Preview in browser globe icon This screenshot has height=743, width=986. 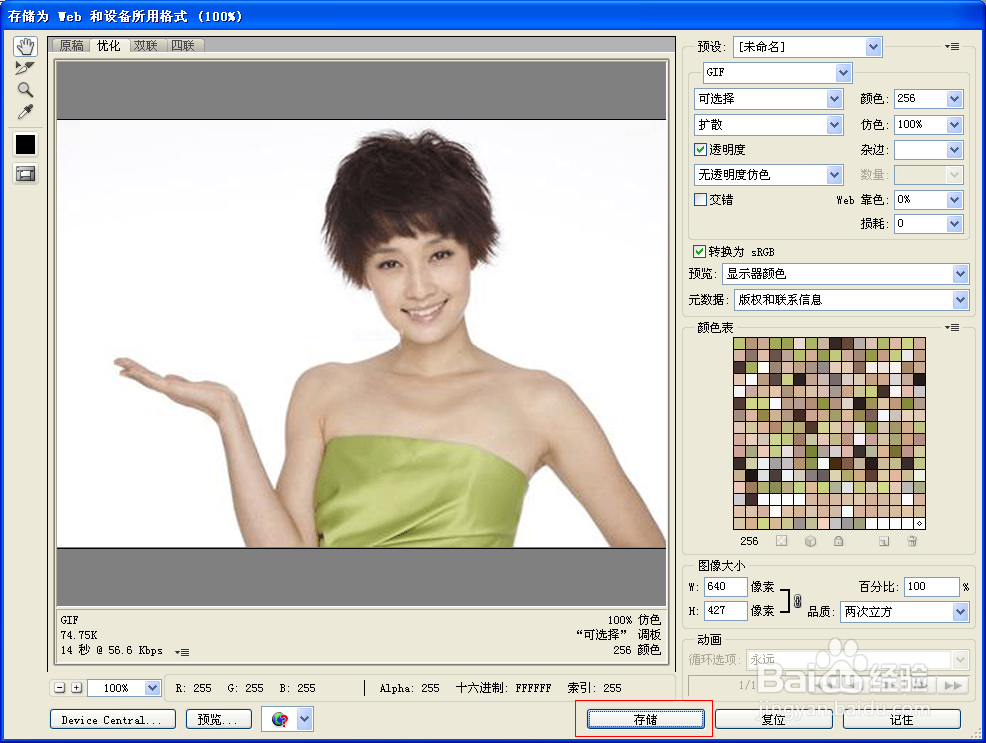[280, 719]
